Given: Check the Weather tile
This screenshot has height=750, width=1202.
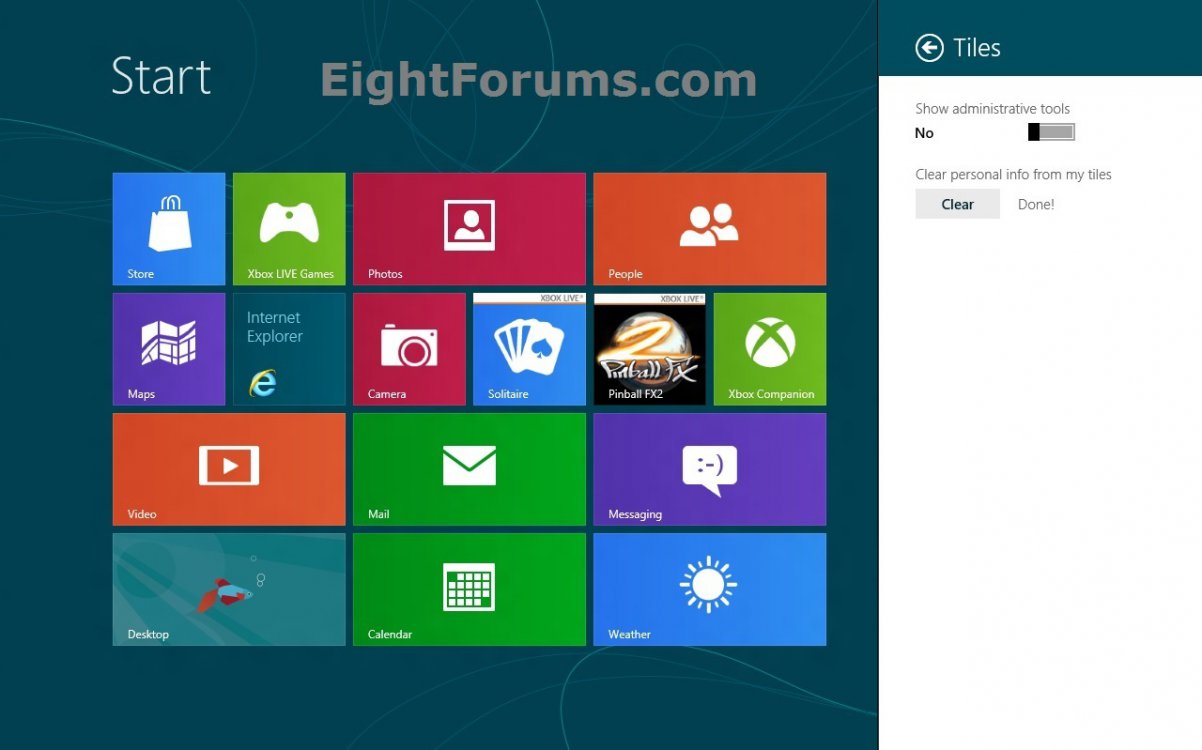Looking at the screenshot, I should tap(709, 589).
